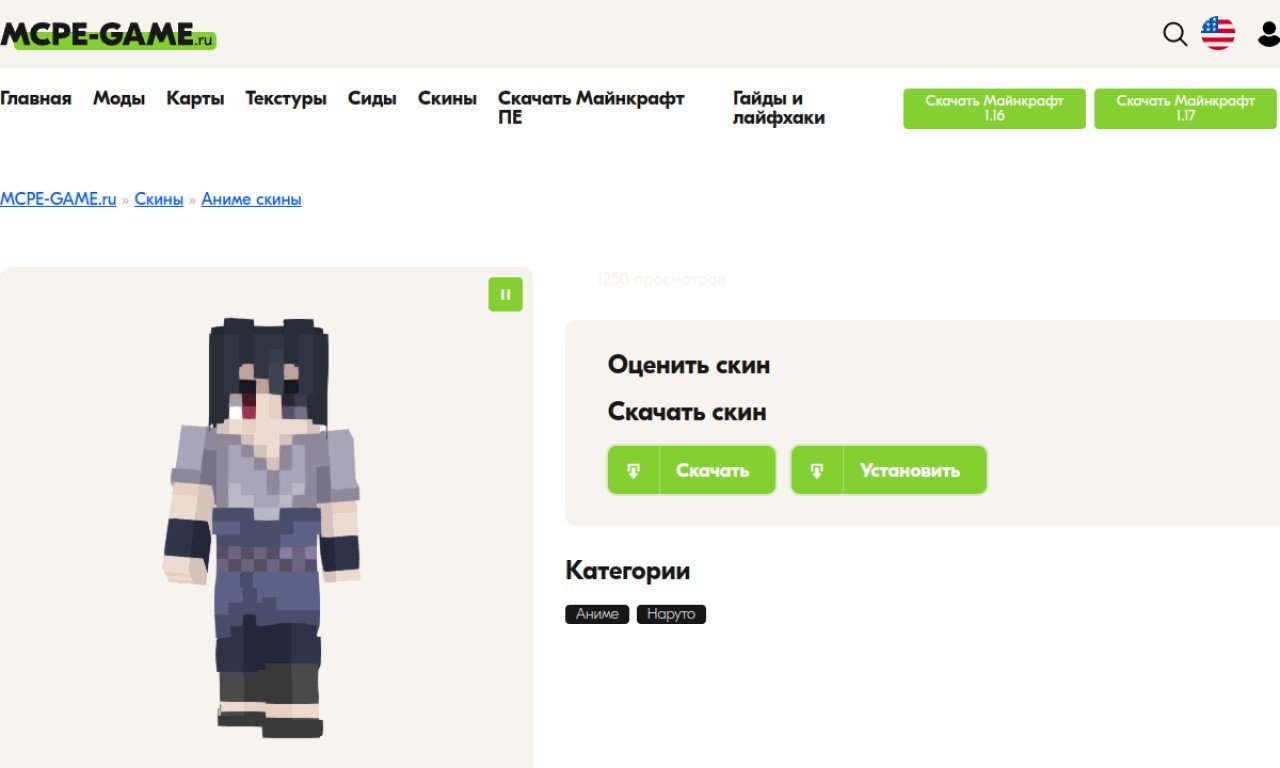Click the 3D Sasuke skin preview
1280x768 pixels.
pos(264,527)
